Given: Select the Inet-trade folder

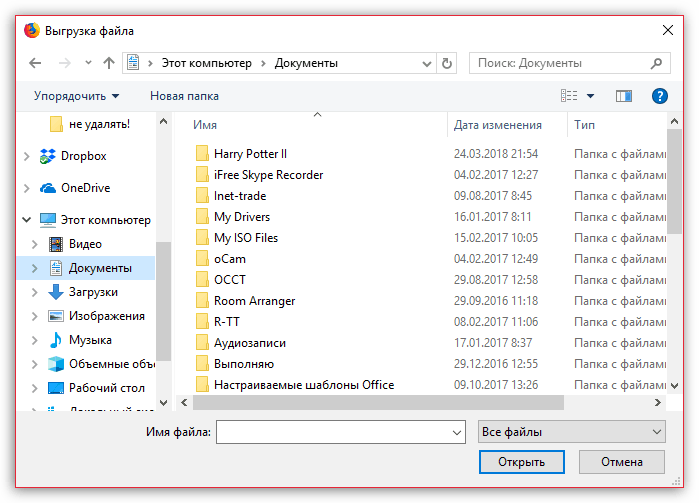Looking at the screenshot, I should coord(231,196).
